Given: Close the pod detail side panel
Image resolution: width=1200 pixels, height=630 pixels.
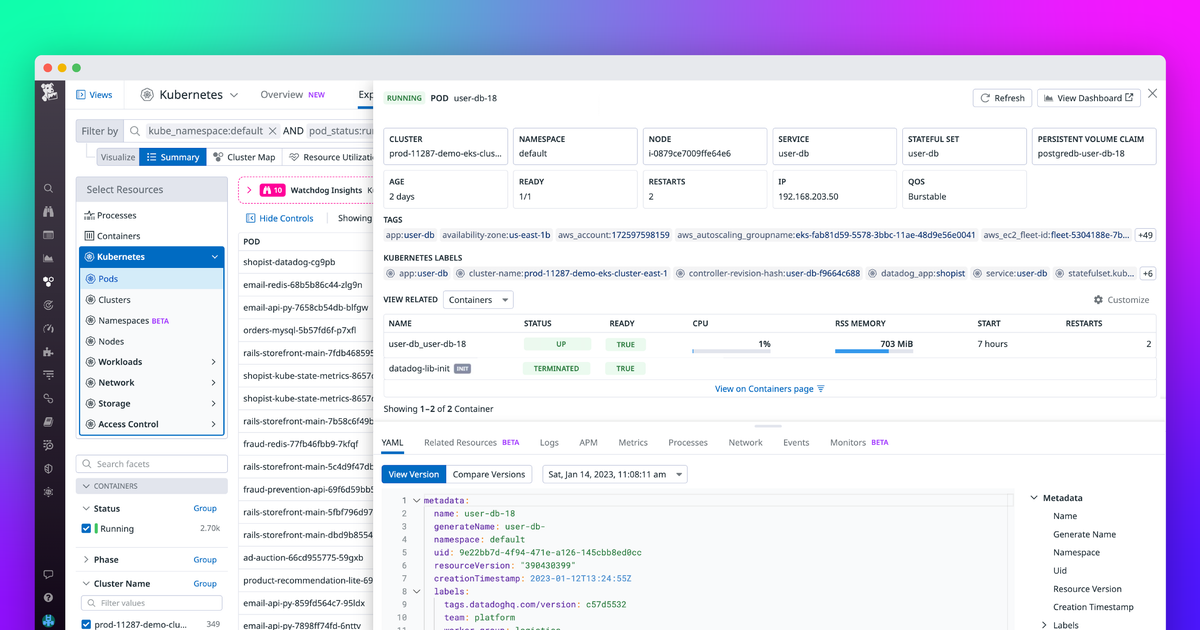Looking at the screenshot, I should click(x=1152, y=93).
